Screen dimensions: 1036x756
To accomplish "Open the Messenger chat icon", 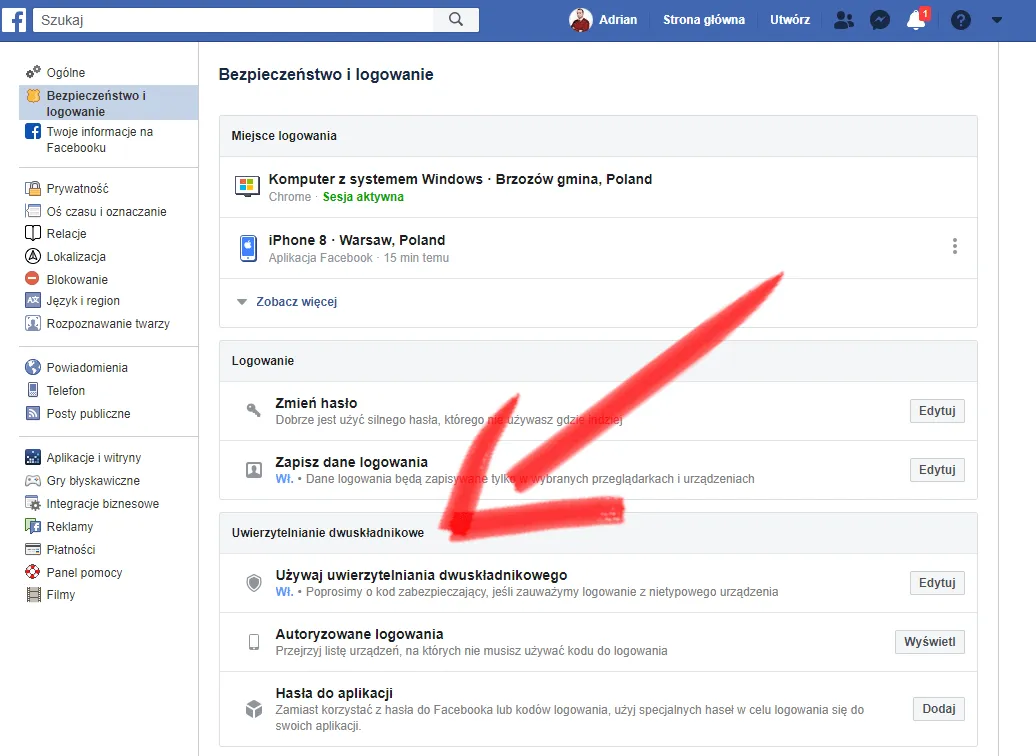I will 879,19.
